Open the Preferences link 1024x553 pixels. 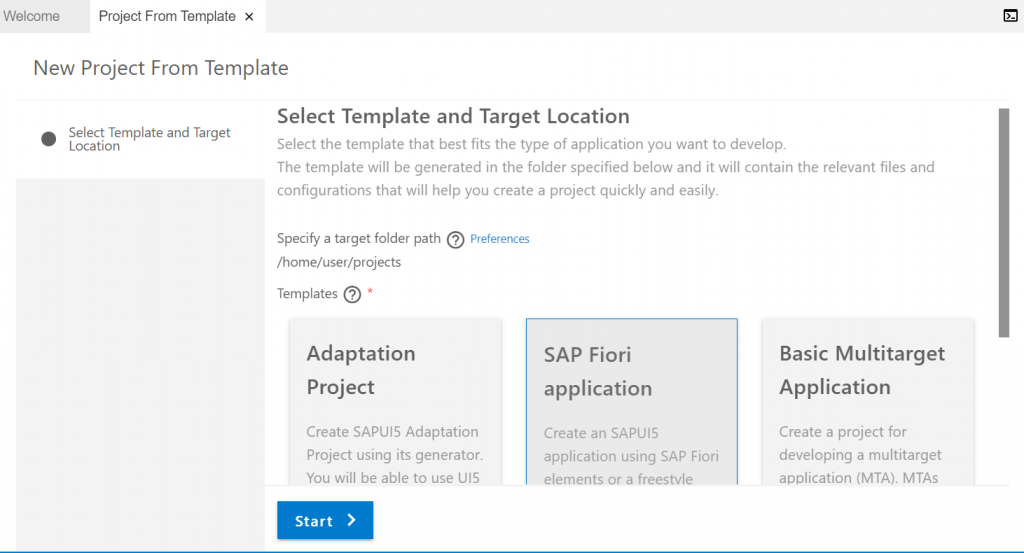[x=500, y=239]
